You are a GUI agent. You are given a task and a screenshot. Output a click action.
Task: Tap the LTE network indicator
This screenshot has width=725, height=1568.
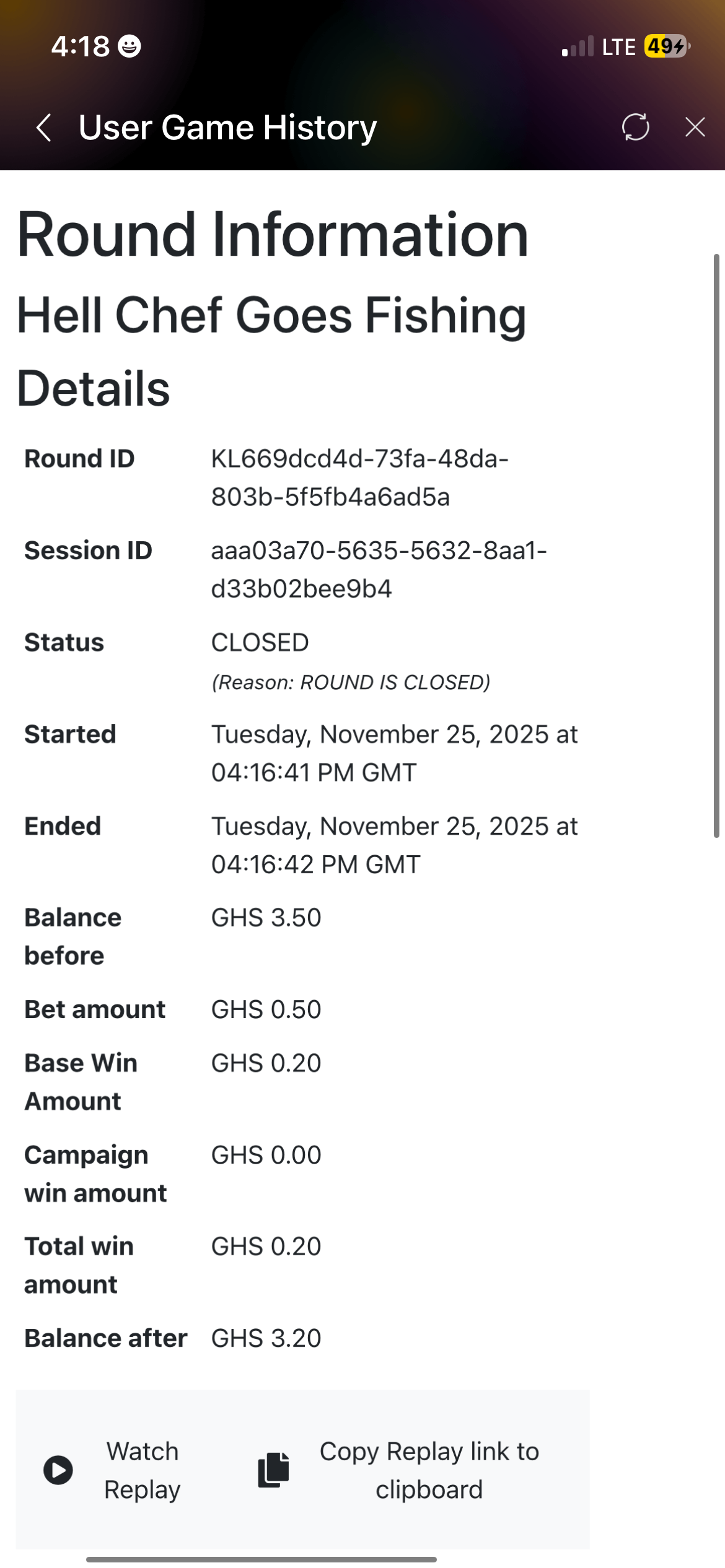(618, 47)
